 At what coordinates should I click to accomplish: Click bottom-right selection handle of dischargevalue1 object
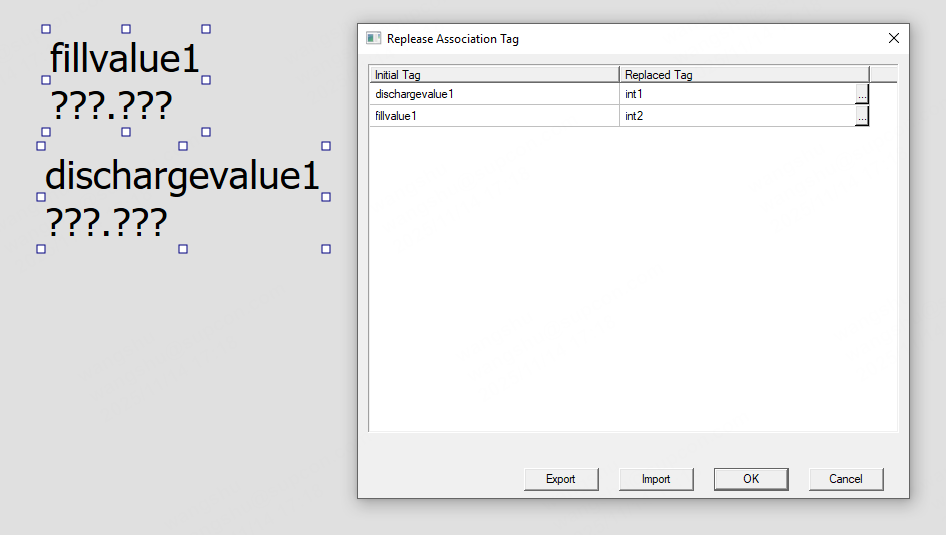pos(326,249)
